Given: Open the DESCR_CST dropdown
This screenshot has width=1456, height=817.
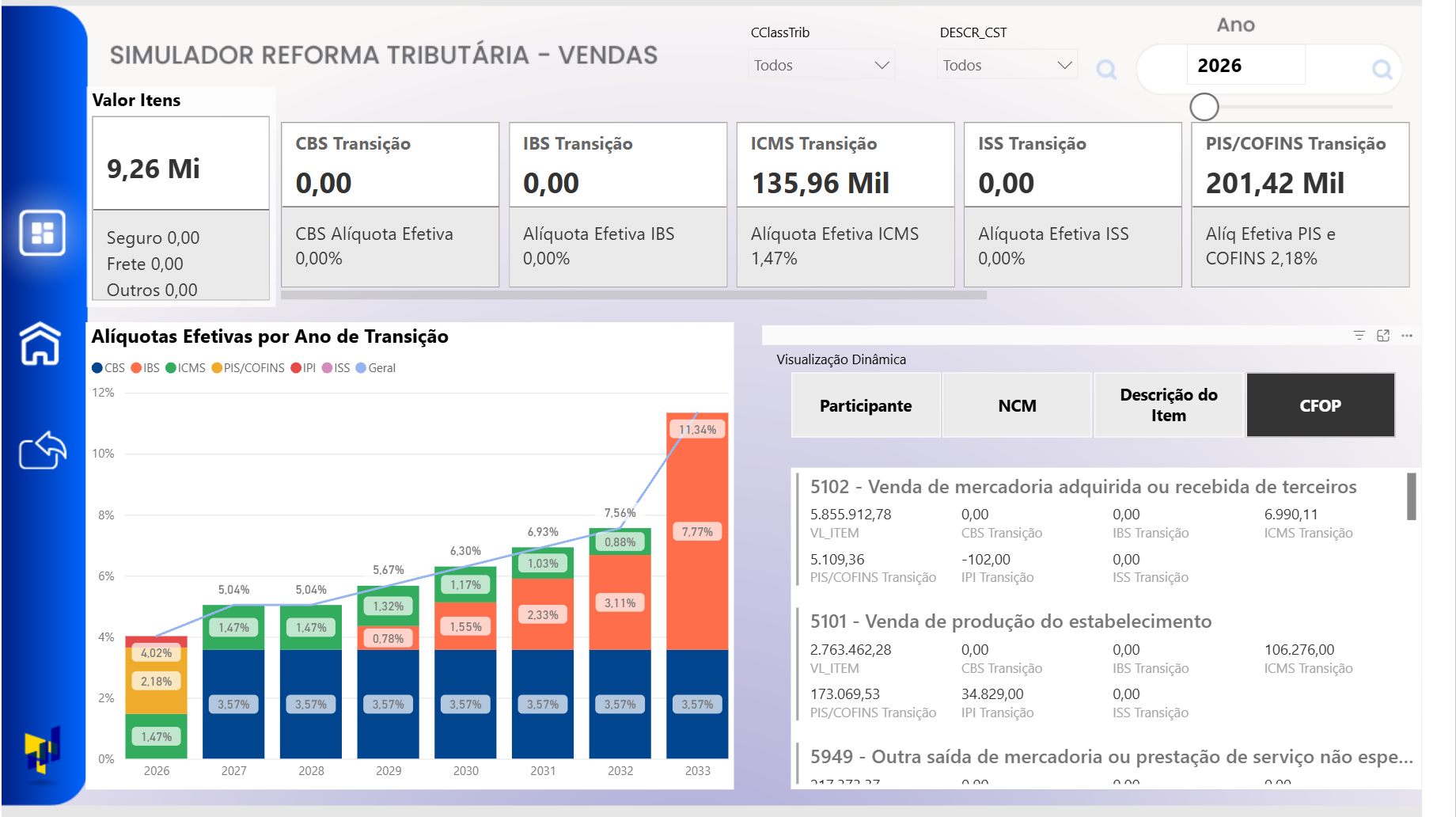Looking at the screenshot, I should (x=1007, y=65).
